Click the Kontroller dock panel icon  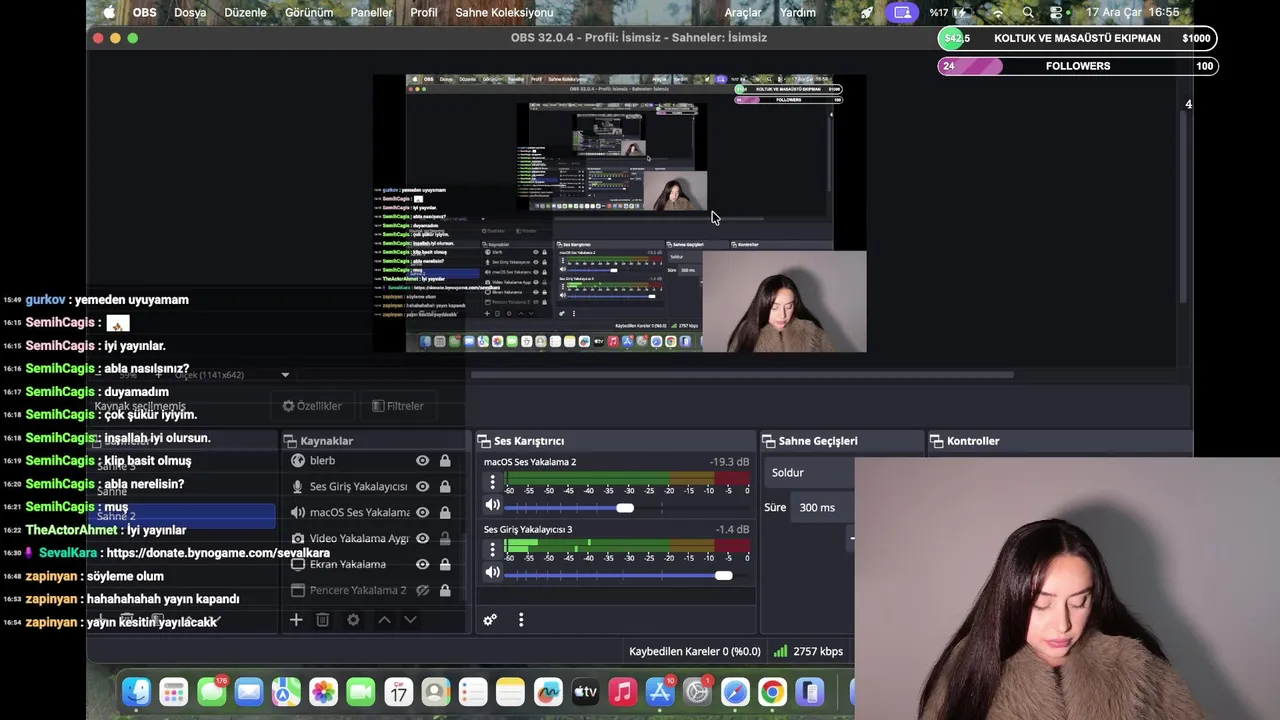coord(936,441)
